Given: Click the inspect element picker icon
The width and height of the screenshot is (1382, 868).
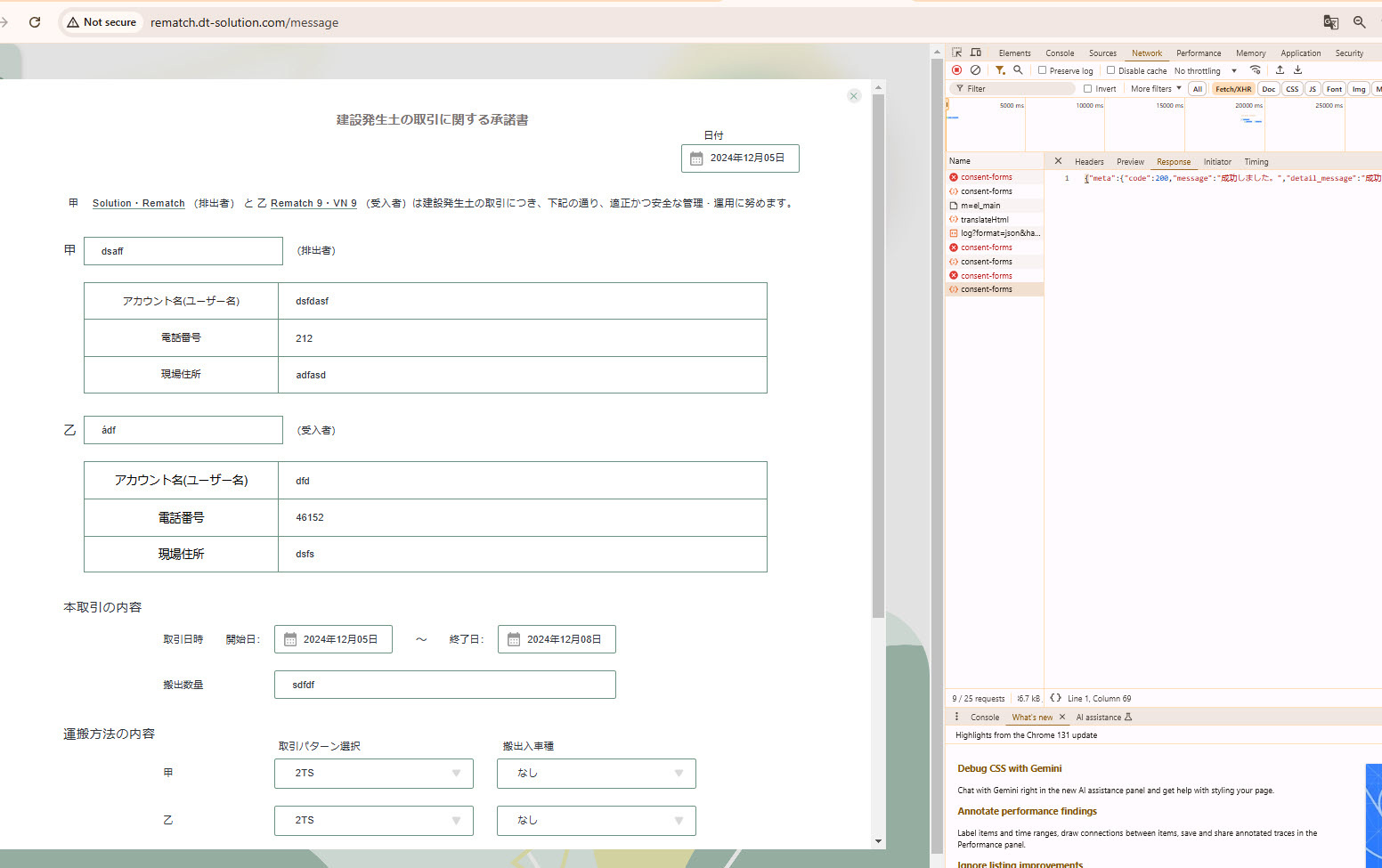Looking at the screenshot, I should (957, 53).
